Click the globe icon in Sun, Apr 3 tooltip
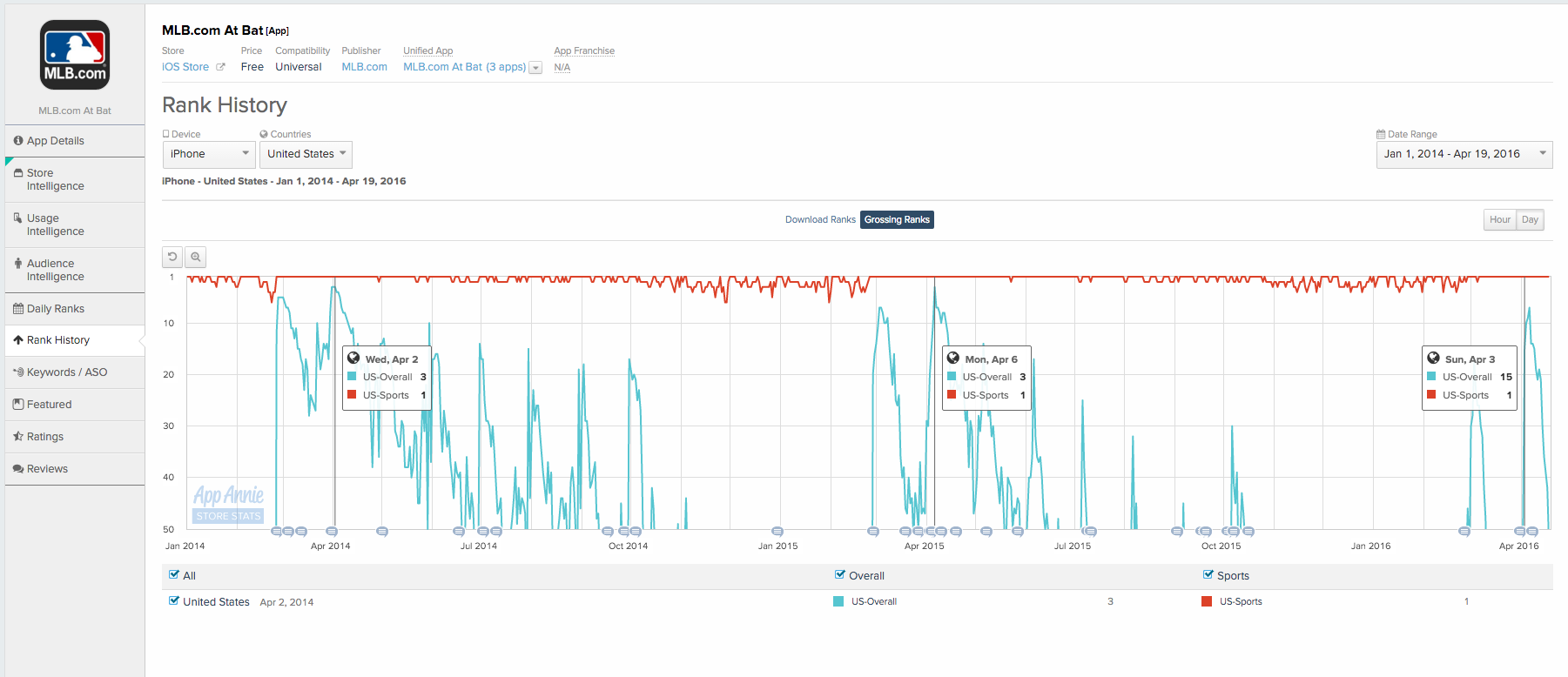This screenshot has height=677, width=1568. tap(1433, 358)
